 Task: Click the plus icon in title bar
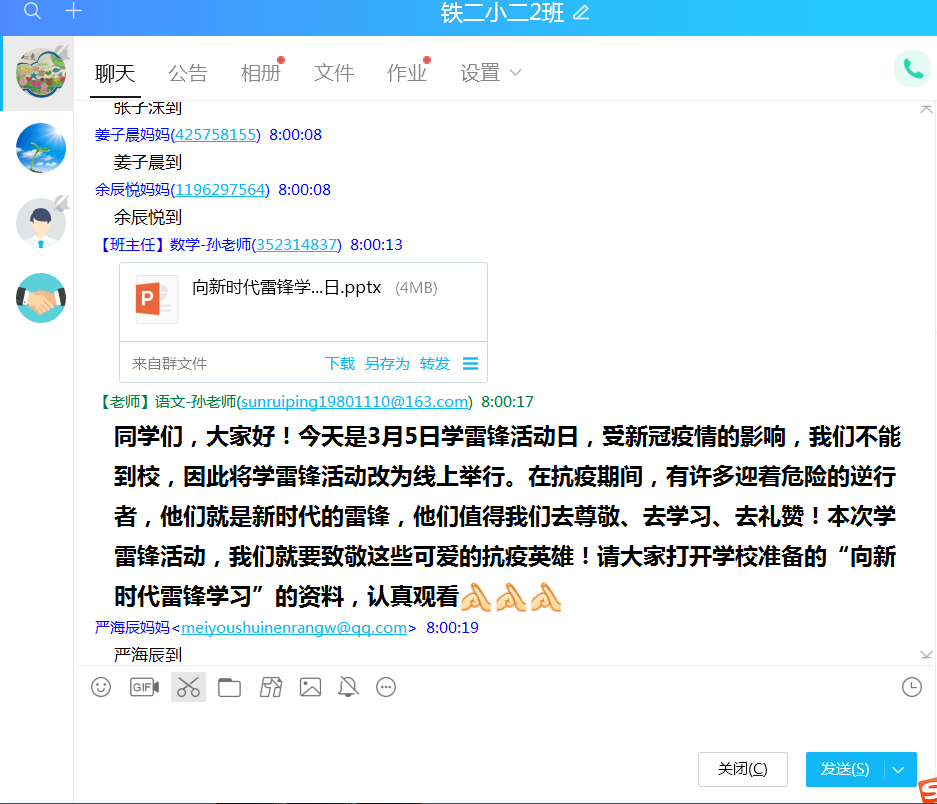point(73,11)
